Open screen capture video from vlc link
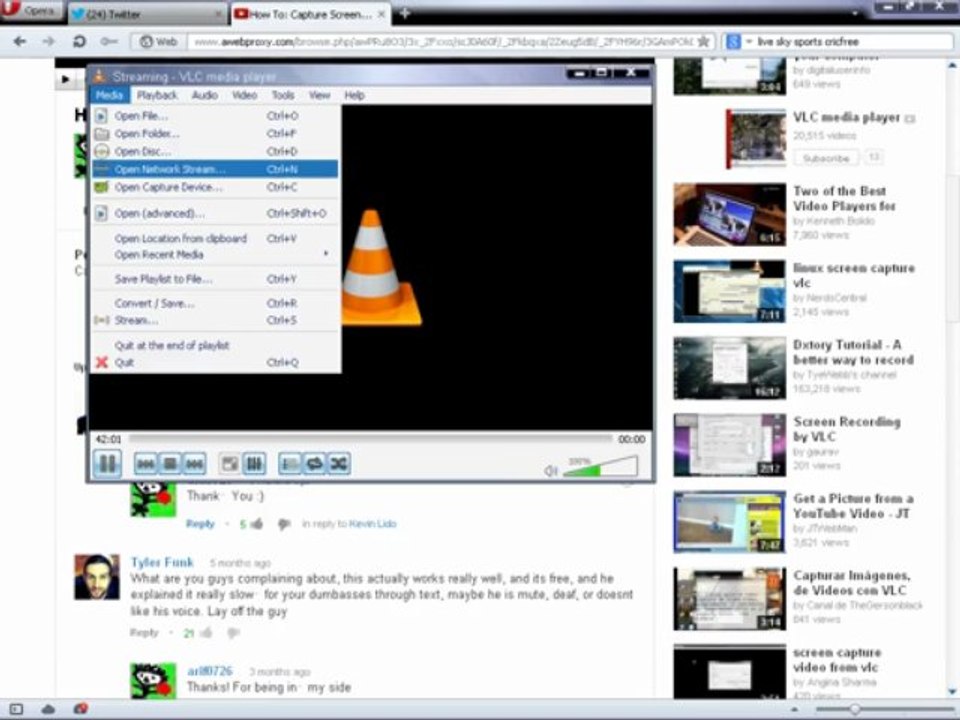 pyautogui.click(x=837, y=660)
